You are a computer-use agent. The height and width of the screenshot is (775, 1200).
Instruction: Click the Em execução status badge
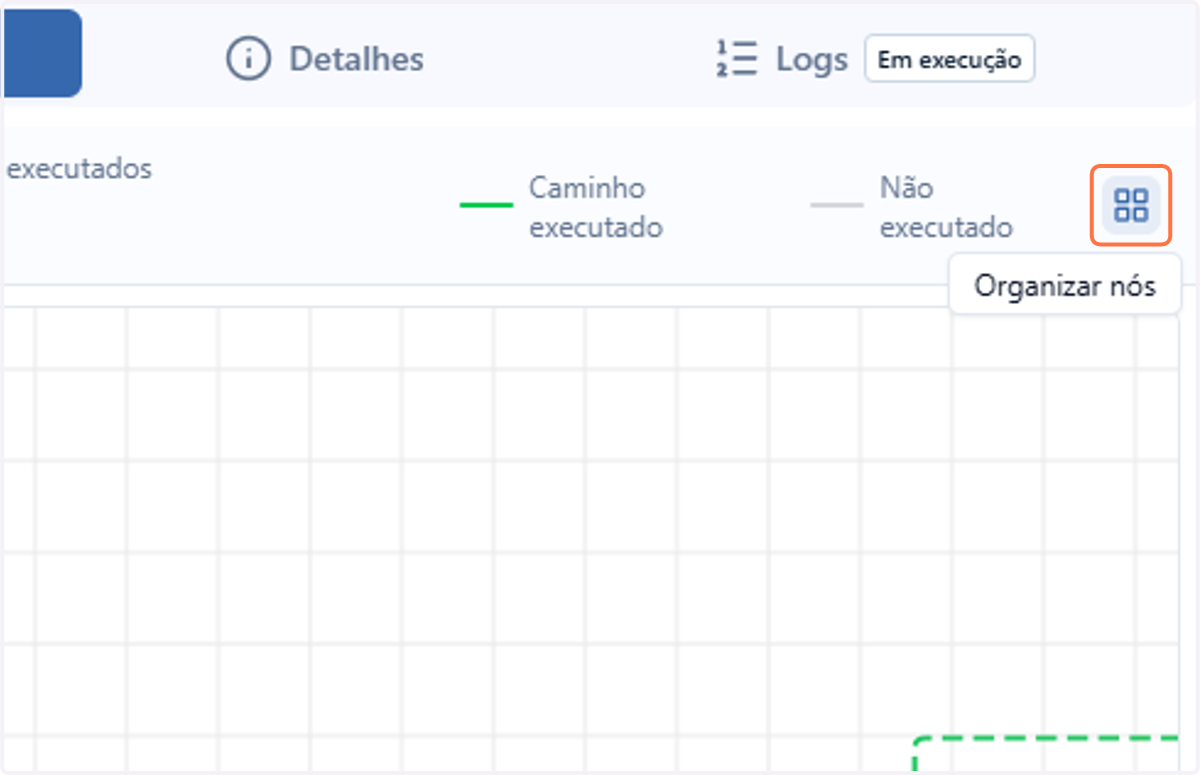click(x=949, y=59)
